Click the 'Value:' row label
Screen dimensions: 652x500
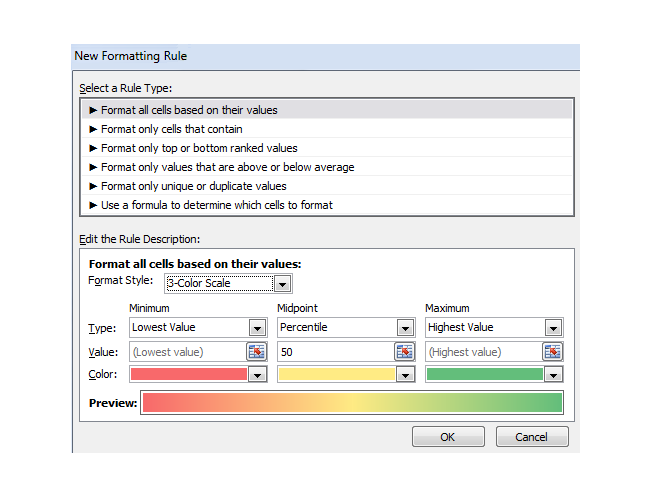[103, 352]
